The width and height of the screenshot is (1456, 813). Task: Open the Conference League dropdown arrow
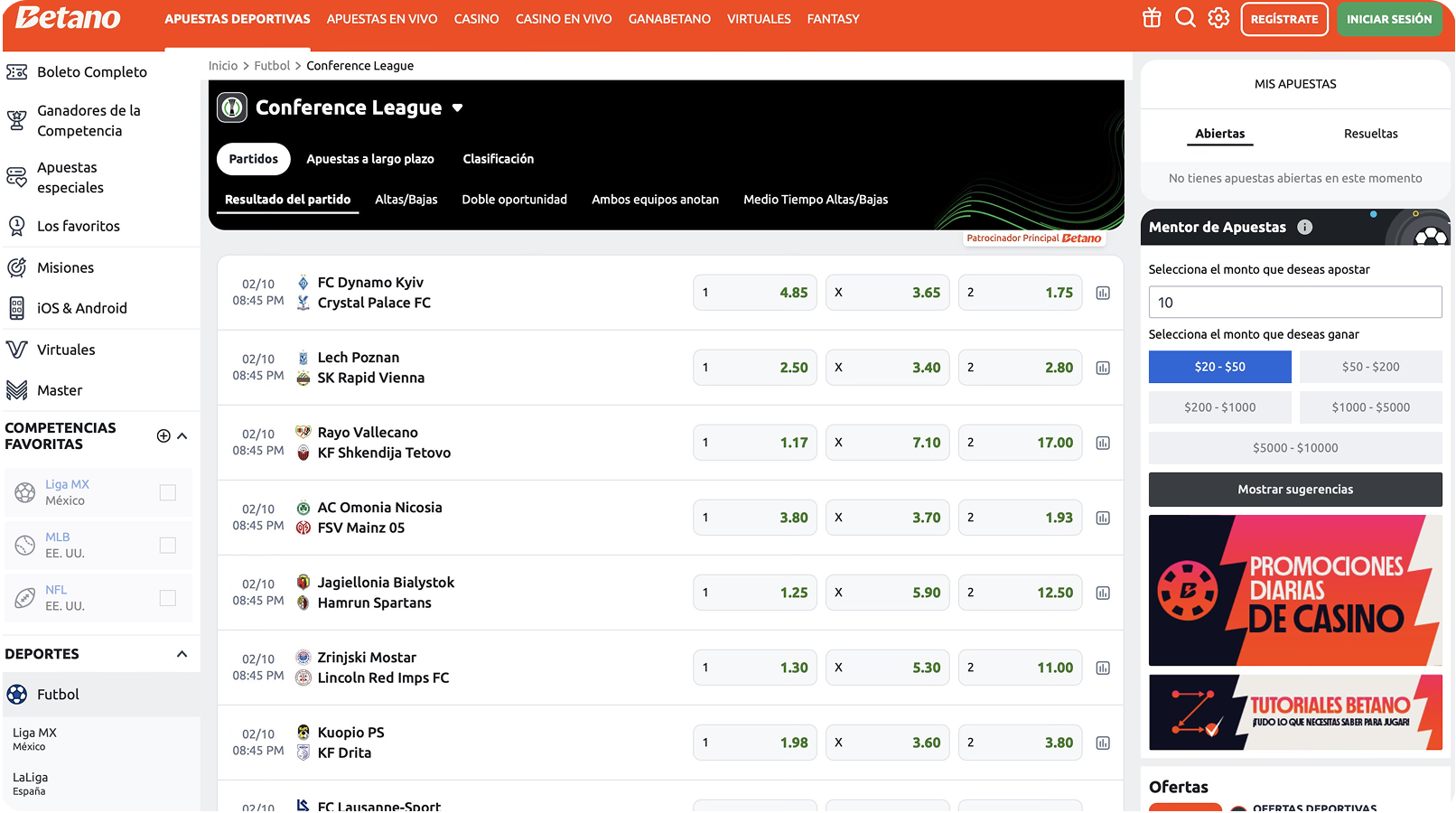tap(457, 107)
